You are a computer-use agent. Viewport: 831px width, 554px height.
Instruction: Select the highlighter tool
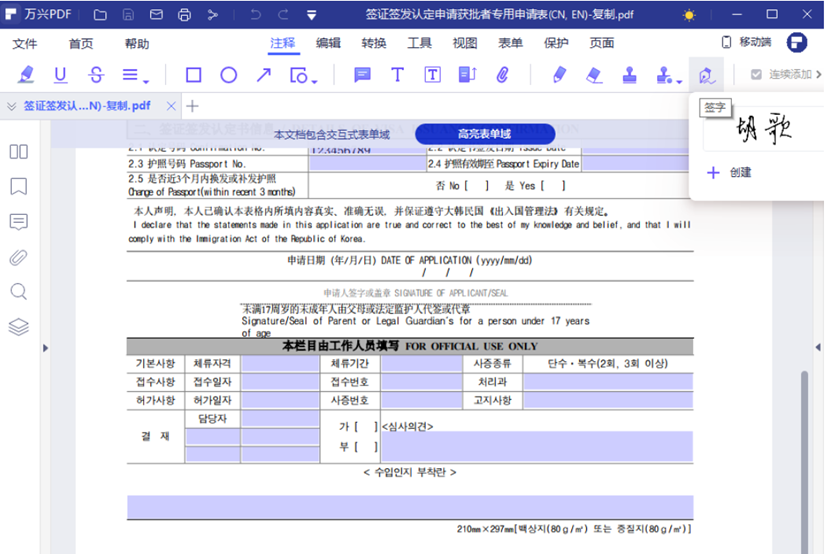(x=26, y=75)
